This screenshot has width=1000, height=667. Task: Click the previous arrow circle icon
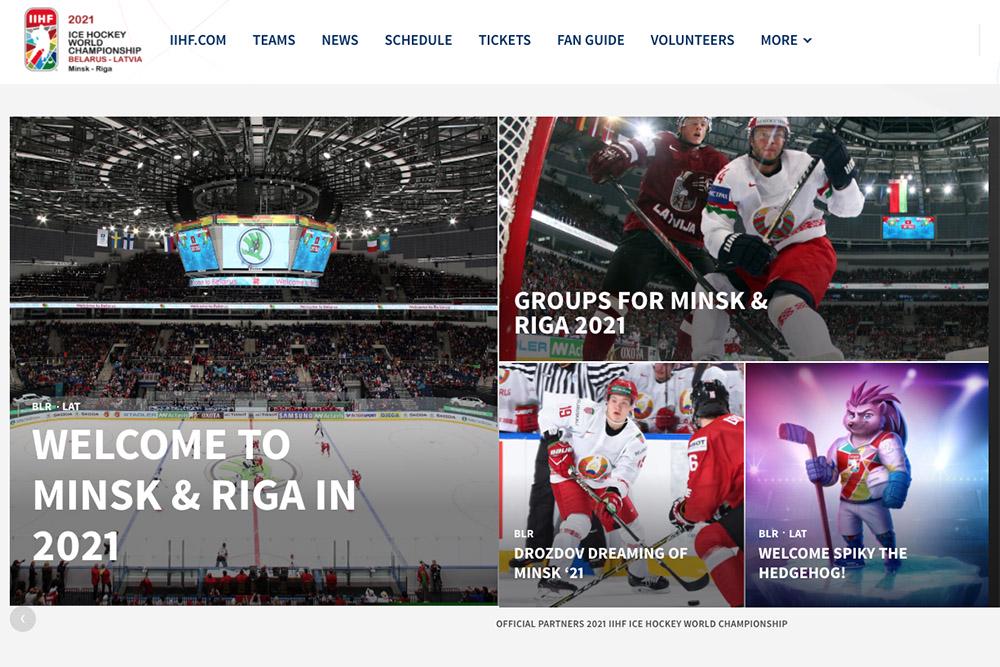23,619
